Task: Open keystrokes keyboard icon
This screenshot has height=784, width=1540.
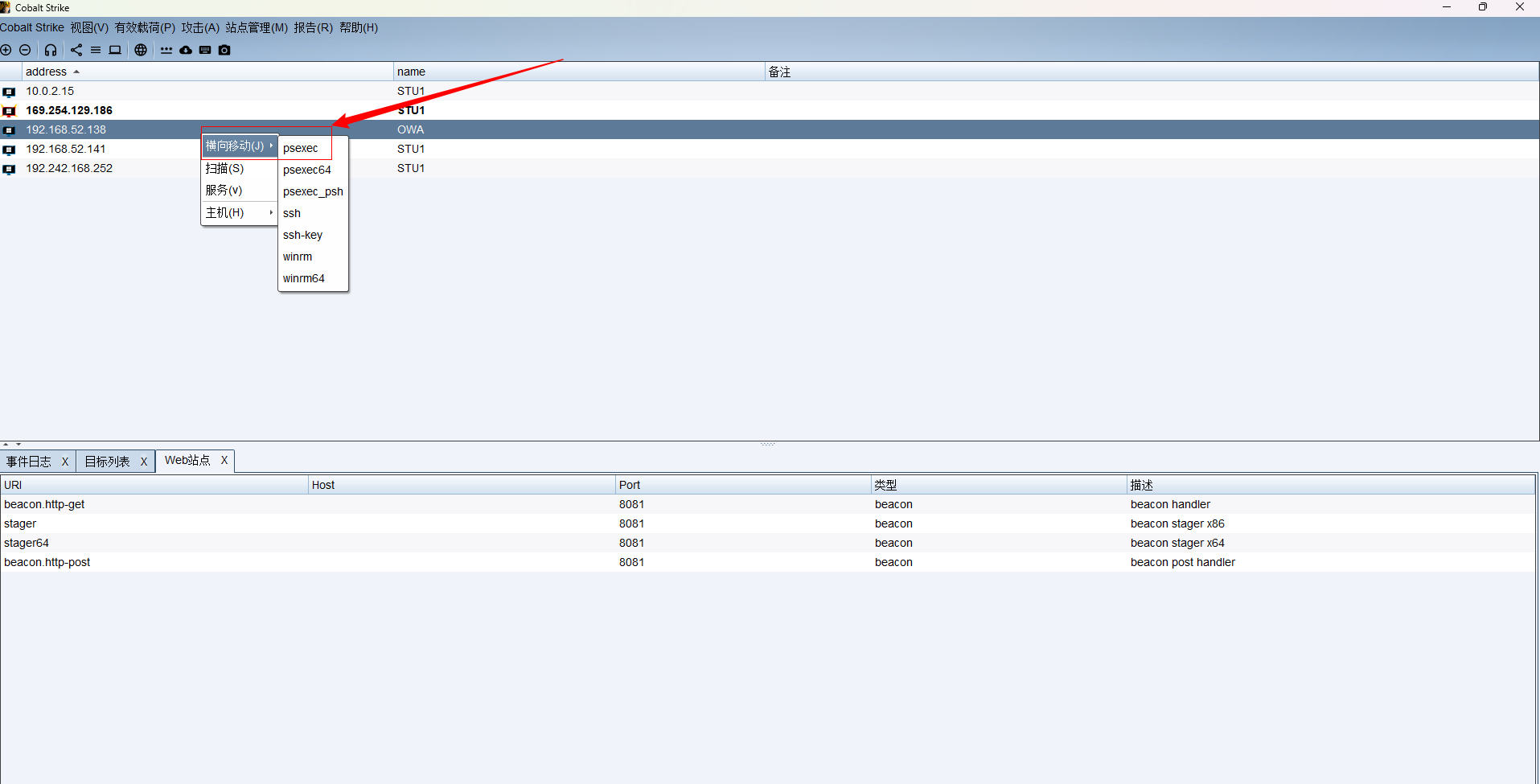Action: click(205, 50)
